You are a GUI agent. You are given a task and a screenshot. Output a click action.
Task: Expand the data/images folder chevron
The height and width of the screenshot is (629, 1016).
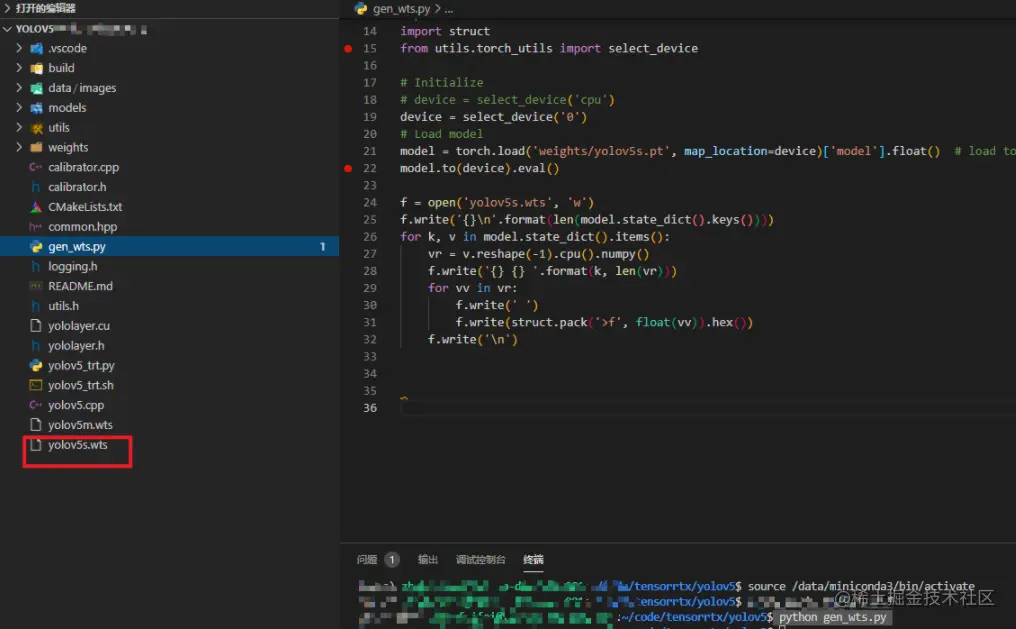(x=19, y=87)
